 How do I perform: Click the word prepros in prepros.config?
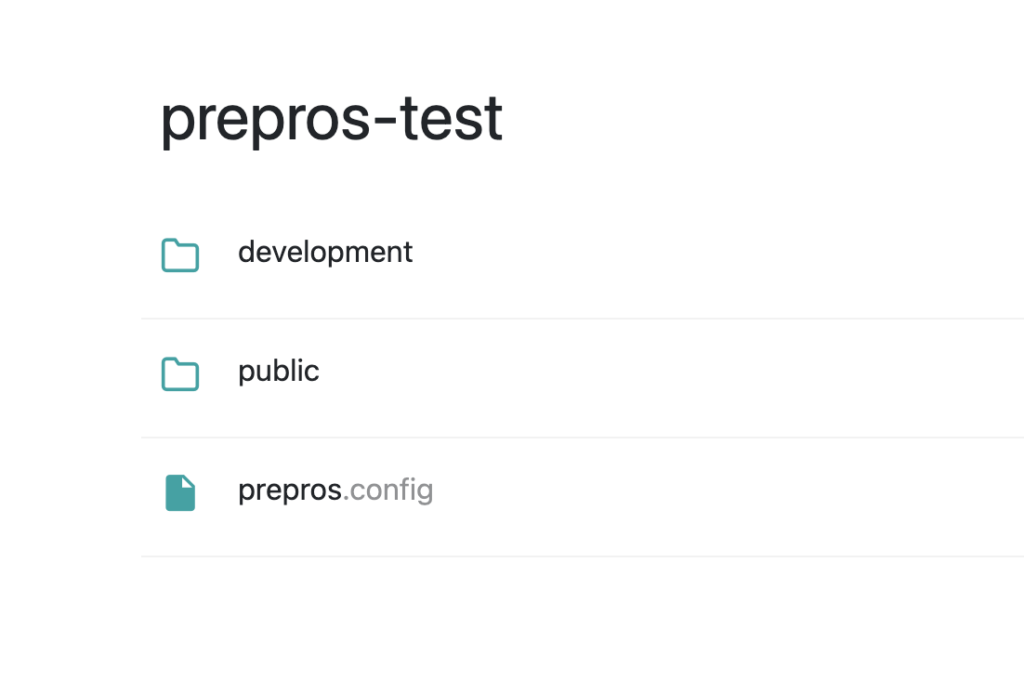tap(290, 491)
